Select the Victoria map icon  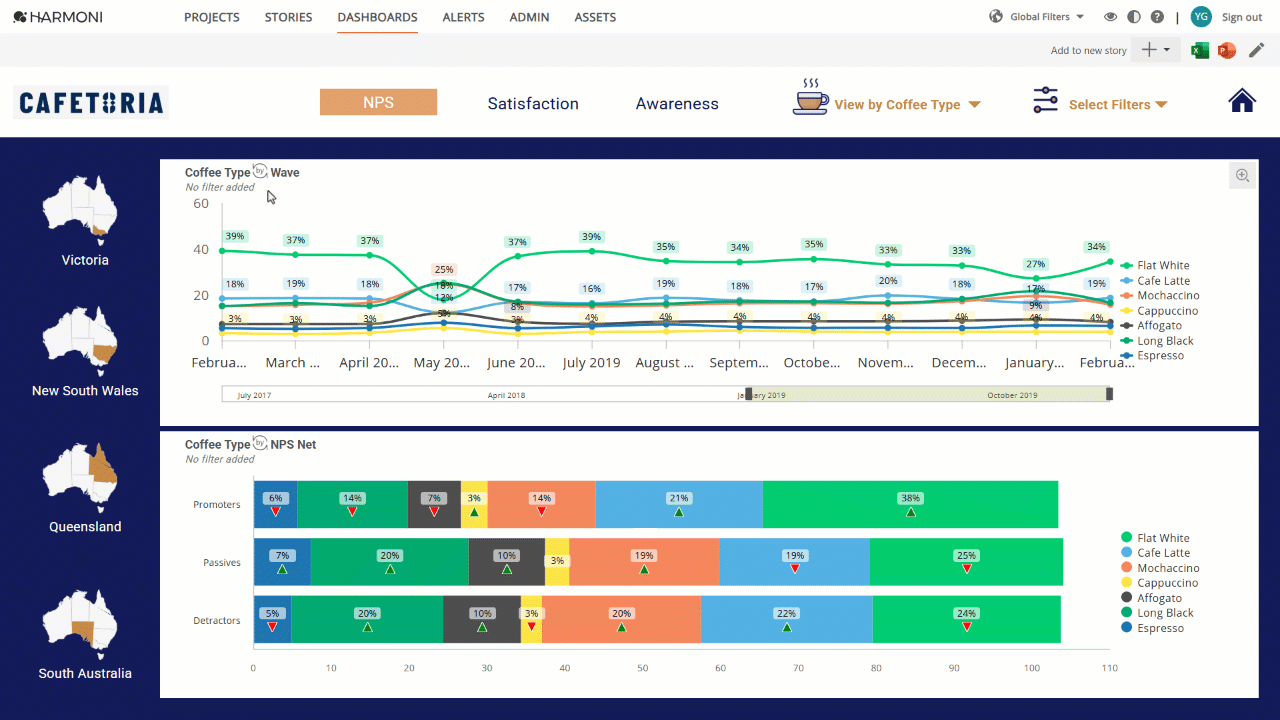80,210
